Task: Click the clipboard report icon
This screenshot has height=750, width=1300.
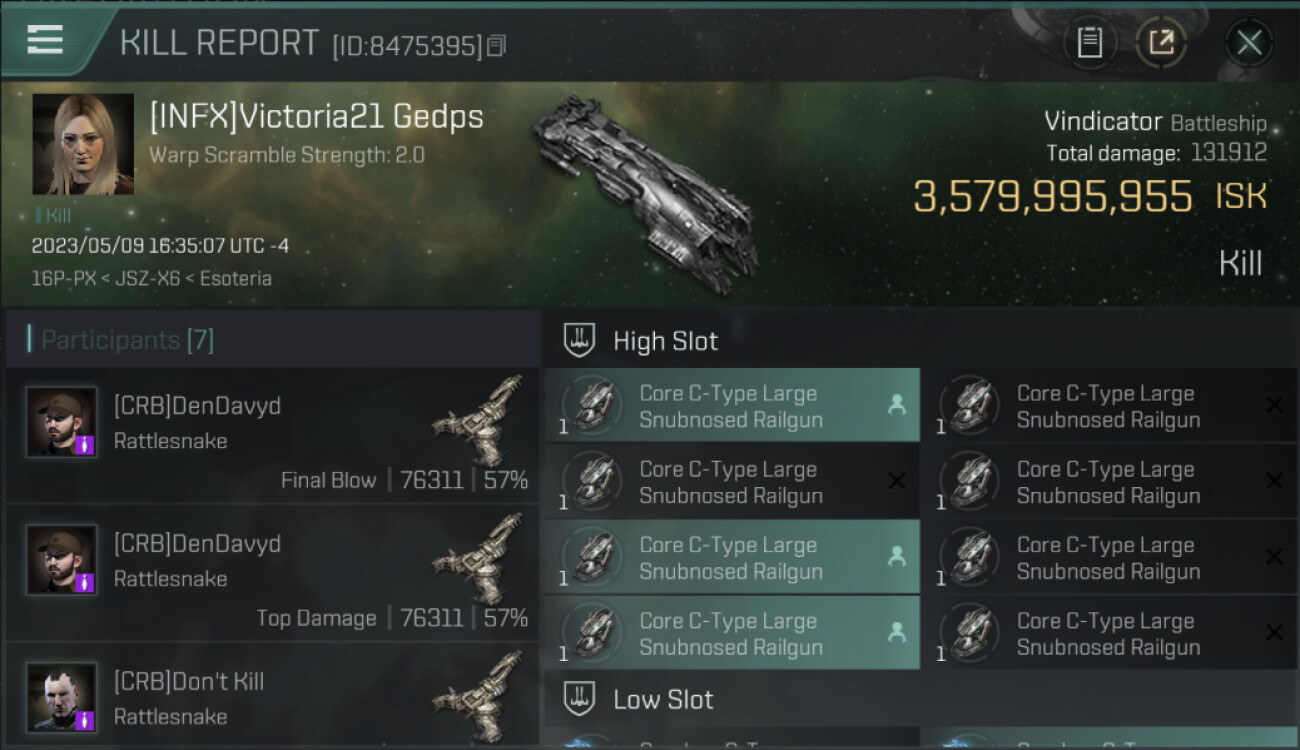Action: pos(1089,43)
